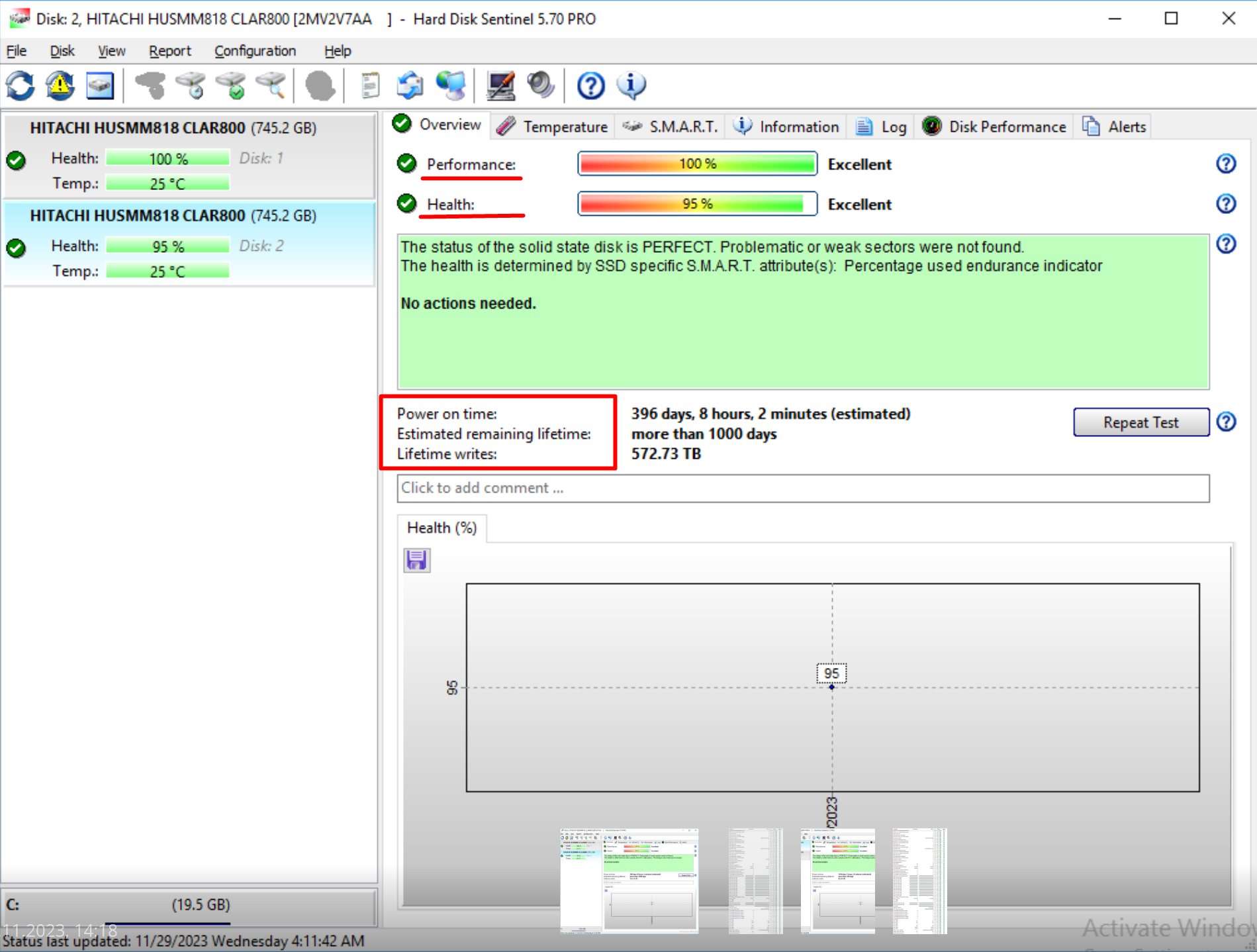The width and height of the screenshot is (1257, 952).
Task: Click the 'Status last updated' status bar text
Action: pos(183,941)
